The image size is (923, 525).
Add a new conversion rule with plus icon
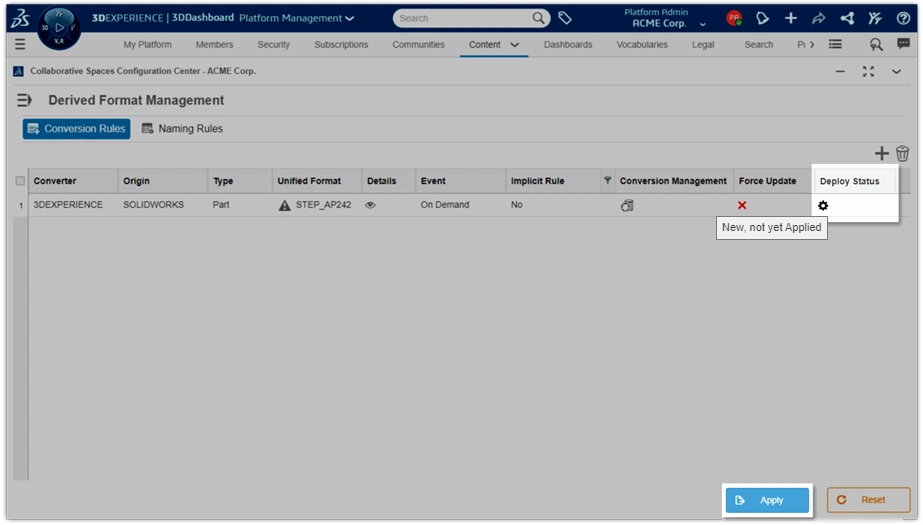881,154
